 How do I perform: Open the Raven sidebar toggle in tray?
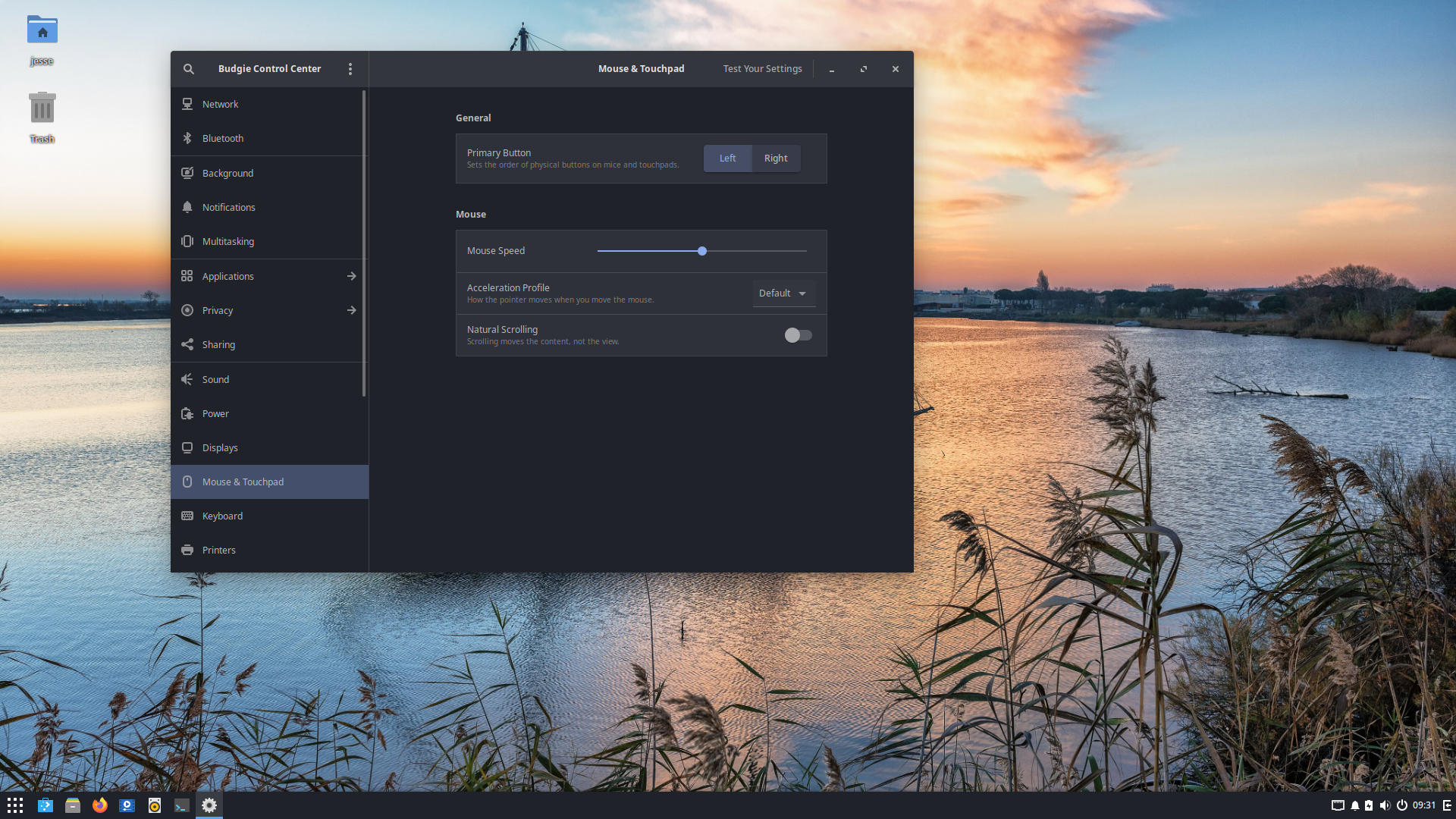(x=1447, y=805)
